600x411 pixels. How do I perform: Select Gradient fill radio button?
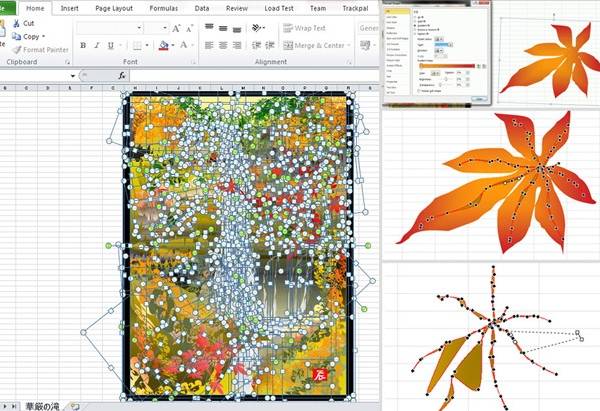coord(417,24)
